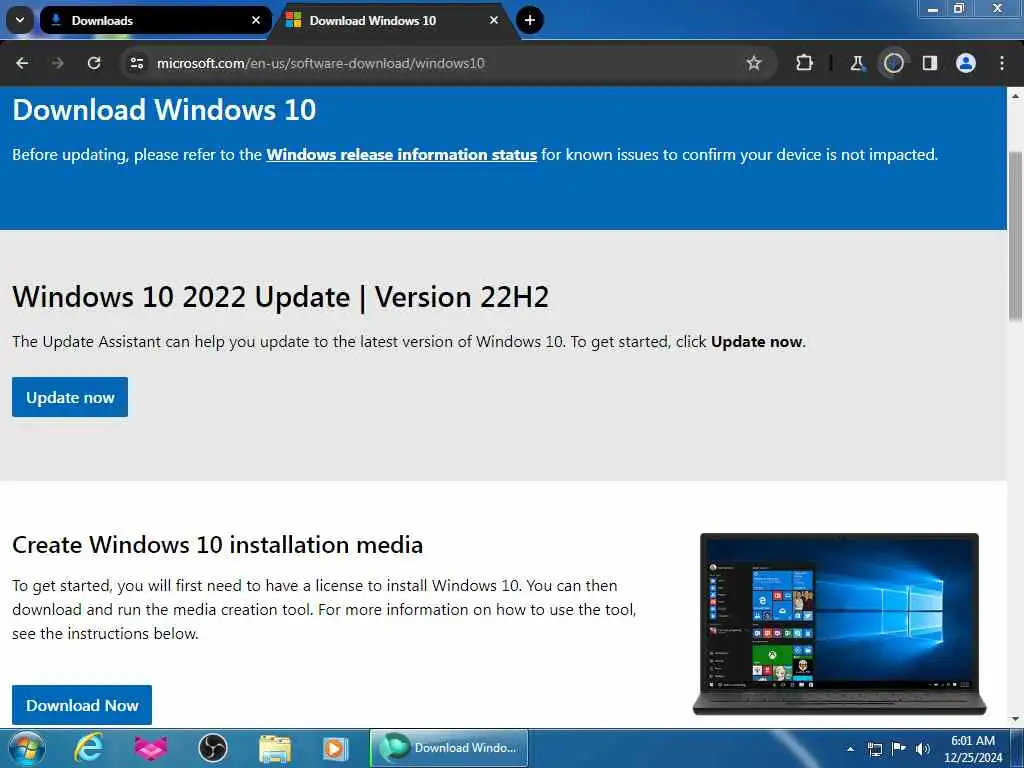Click the Download Windows 10 heading

(x=164, y=110)
